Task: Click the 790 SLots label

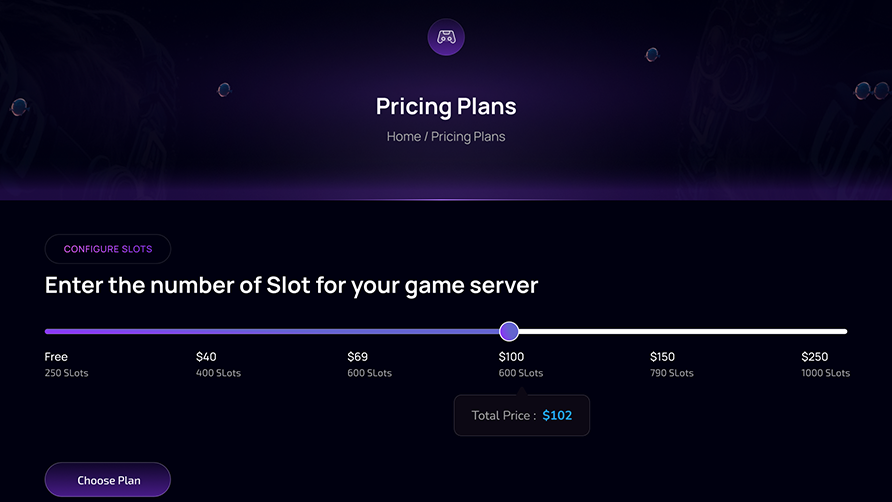Action: click(671, 373)
